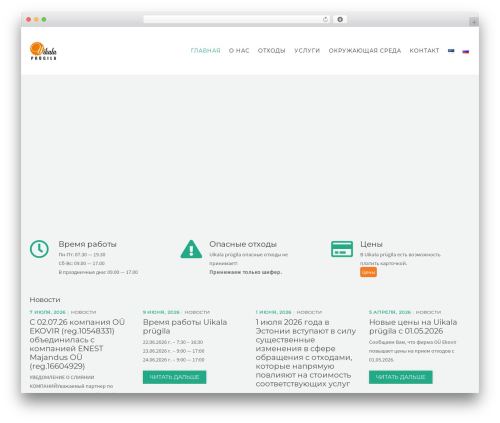
Task: Click the НОВОСТИ category next to 1 июня date
Action: [x=309, y=312]
